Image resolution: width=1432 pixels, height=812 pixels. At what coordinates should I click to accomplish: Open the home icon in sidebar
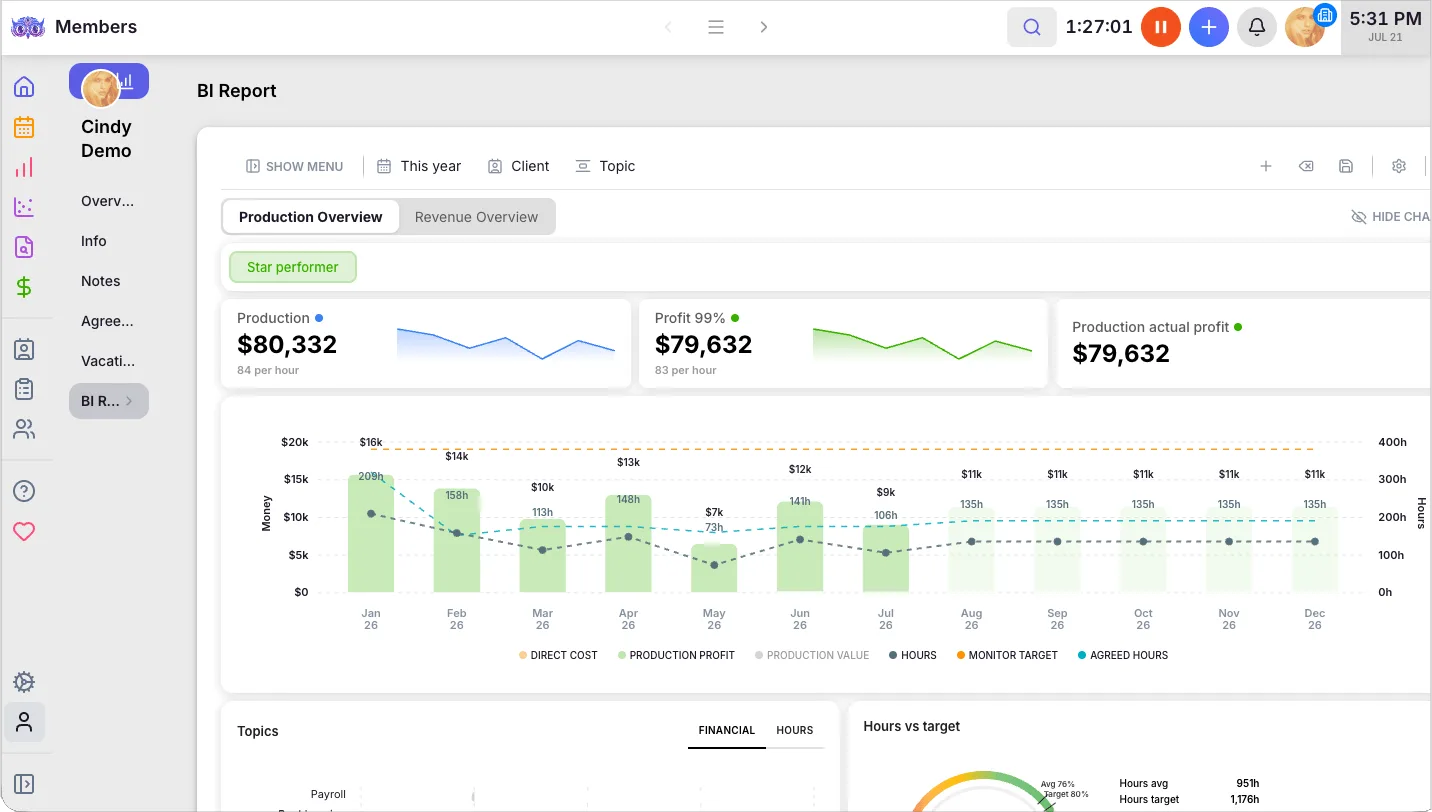click(24, 87)
